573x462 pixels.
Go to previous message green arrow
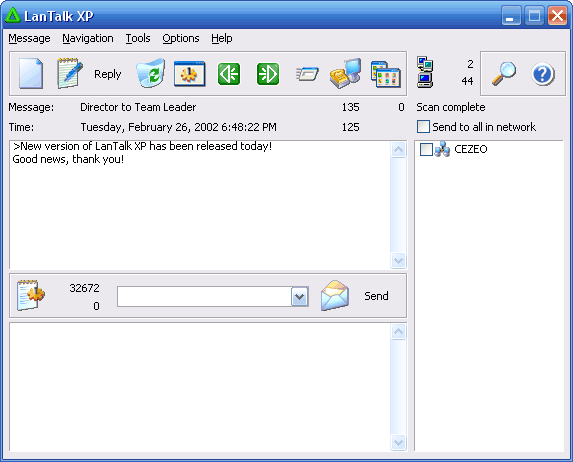pos(229,74)
